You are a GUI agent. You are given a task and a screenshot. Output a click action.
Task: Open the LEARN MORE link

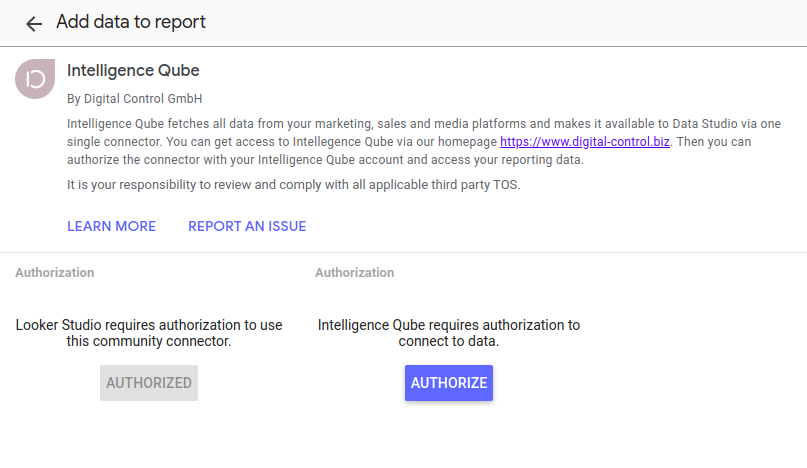click(x=111, y=226)
